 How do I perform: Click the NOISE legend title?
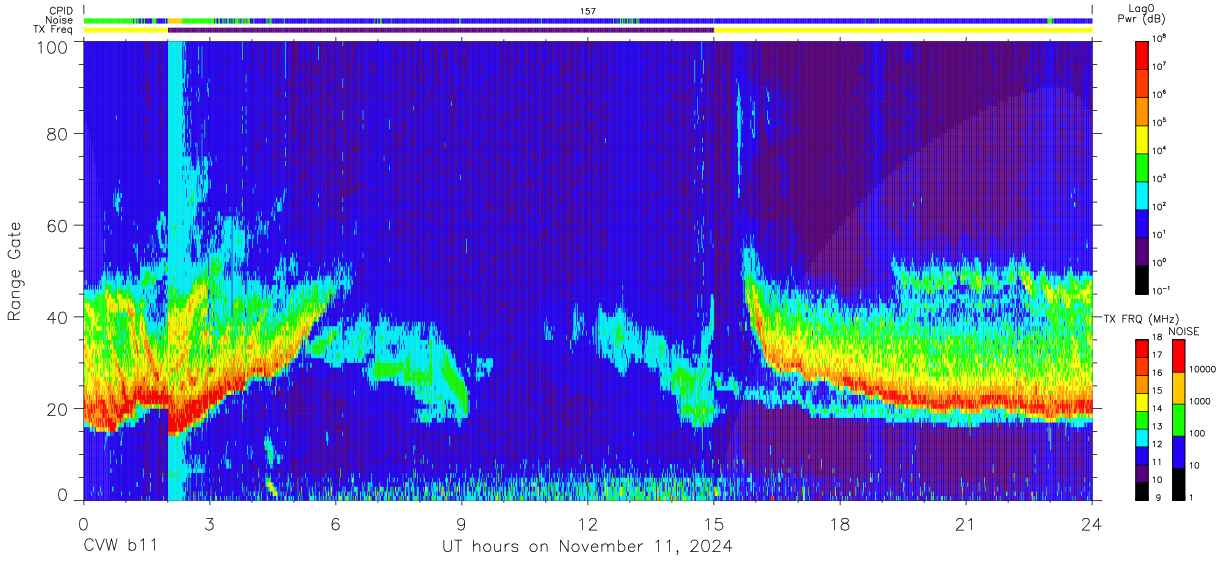(1182, 331)
